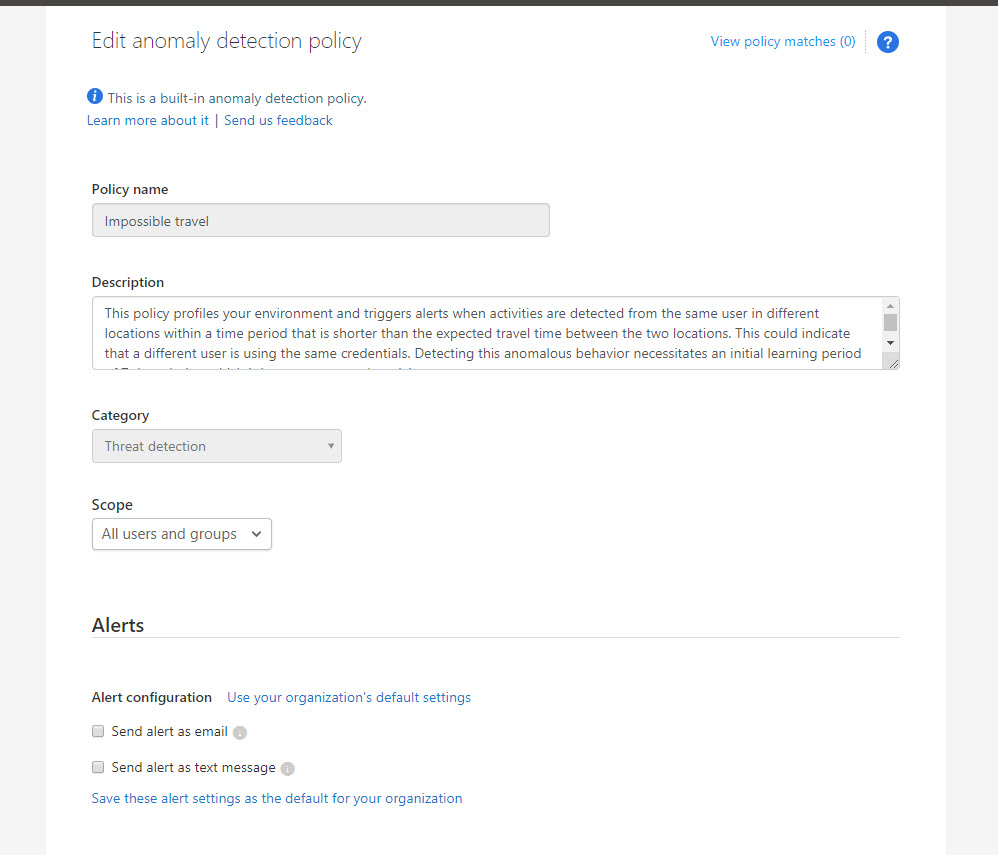Open the blue help question mark icon
Viewport: 998px width, 855px height.
pos(887,42)
